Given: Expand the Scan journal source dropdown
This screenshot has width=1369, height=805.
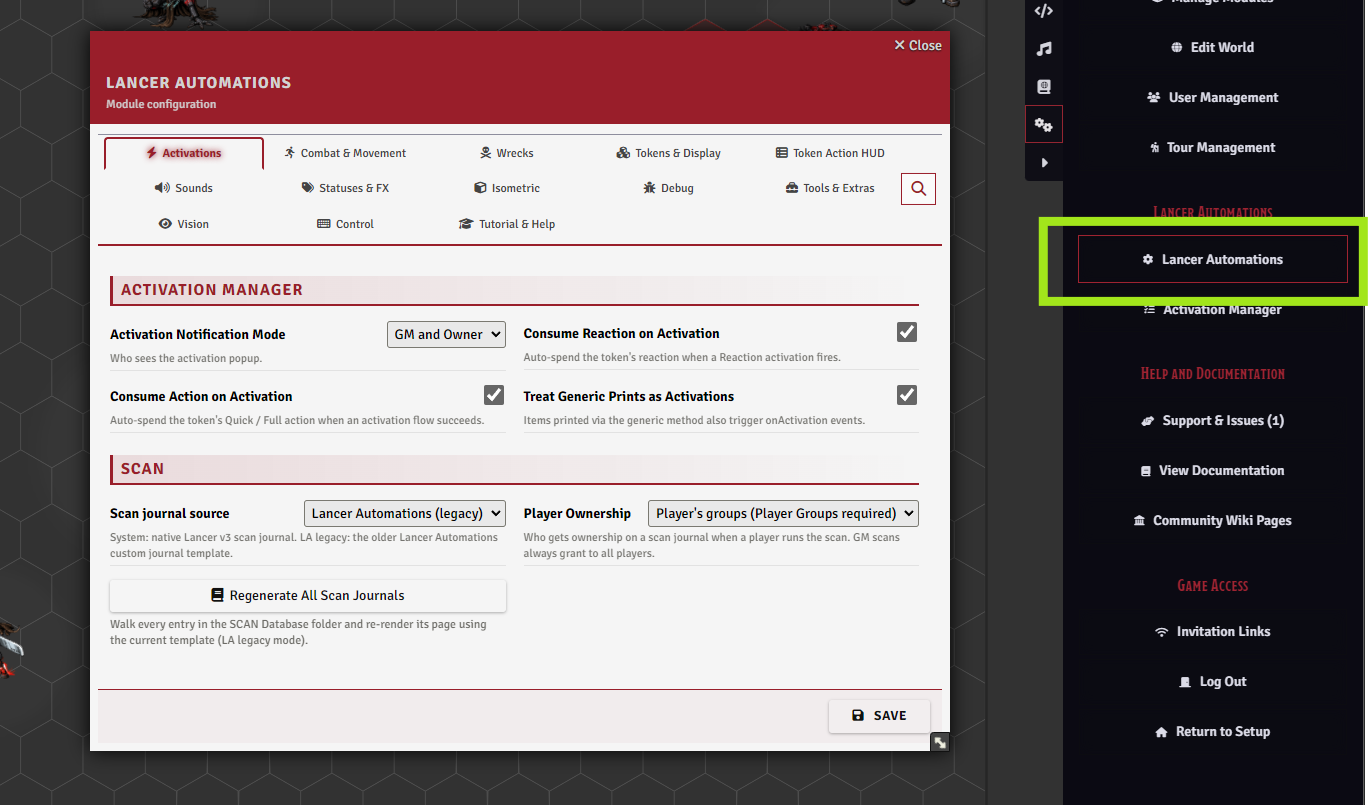Looking at the screenshot, I should point(405,513).
